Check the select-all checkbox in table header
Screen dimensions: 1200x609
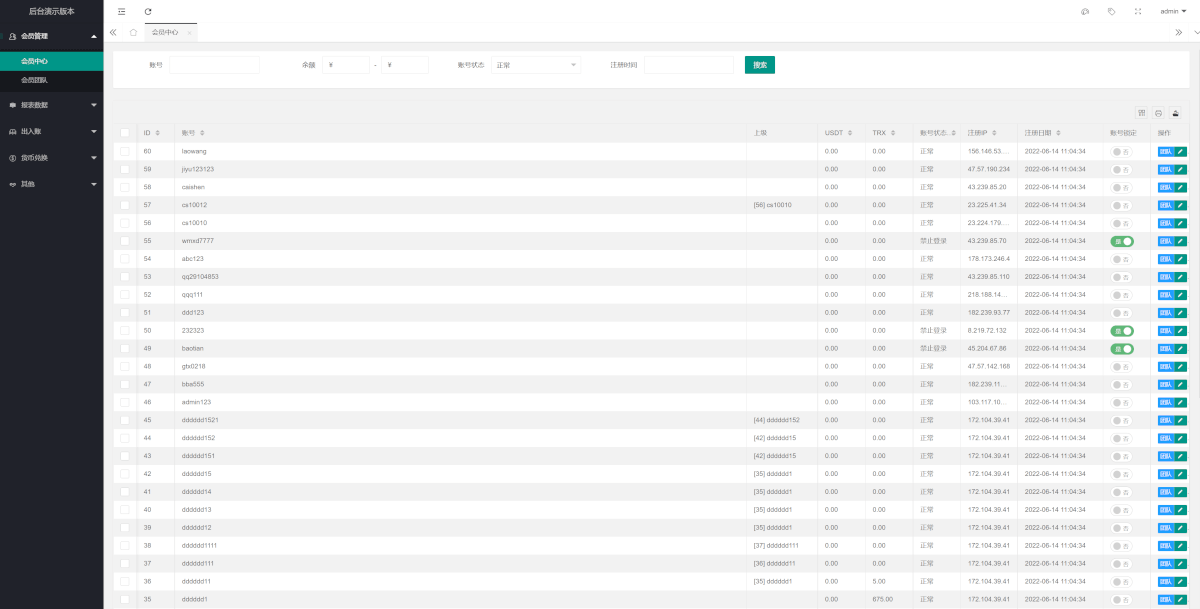125,132
